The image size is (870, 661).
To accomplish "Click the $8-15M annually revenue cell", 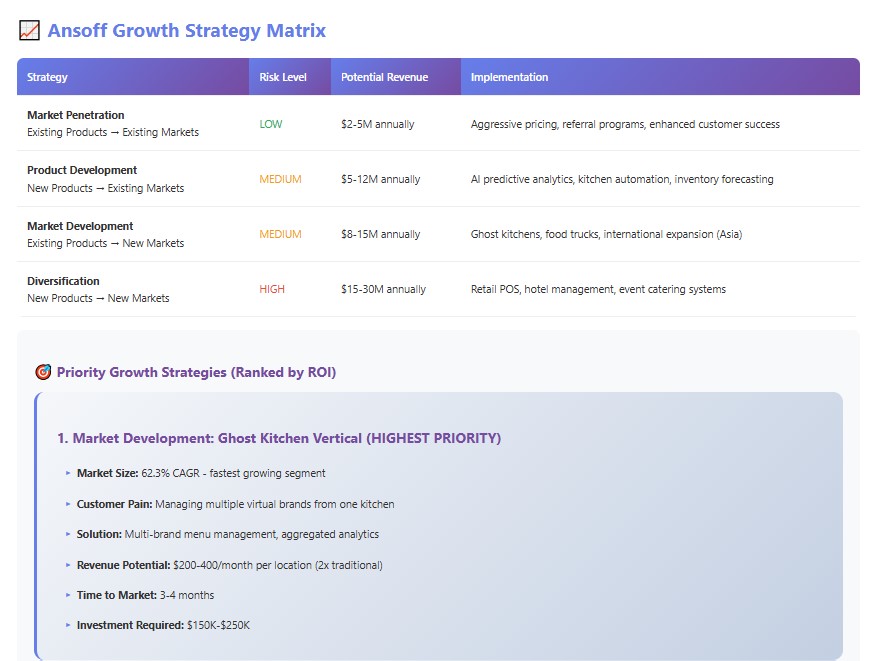I will 380,234.
